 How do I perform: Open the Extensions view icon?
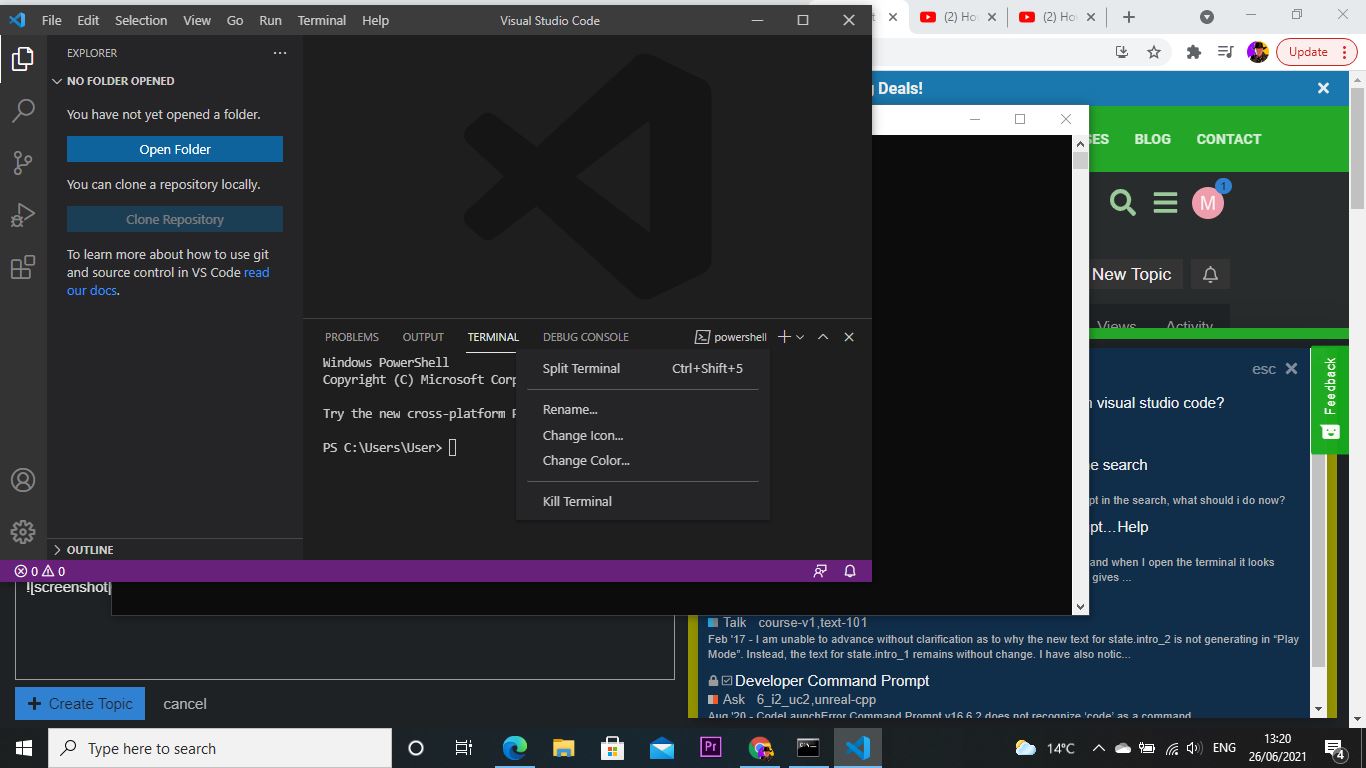pyautogui.click(x=23, y=268)
